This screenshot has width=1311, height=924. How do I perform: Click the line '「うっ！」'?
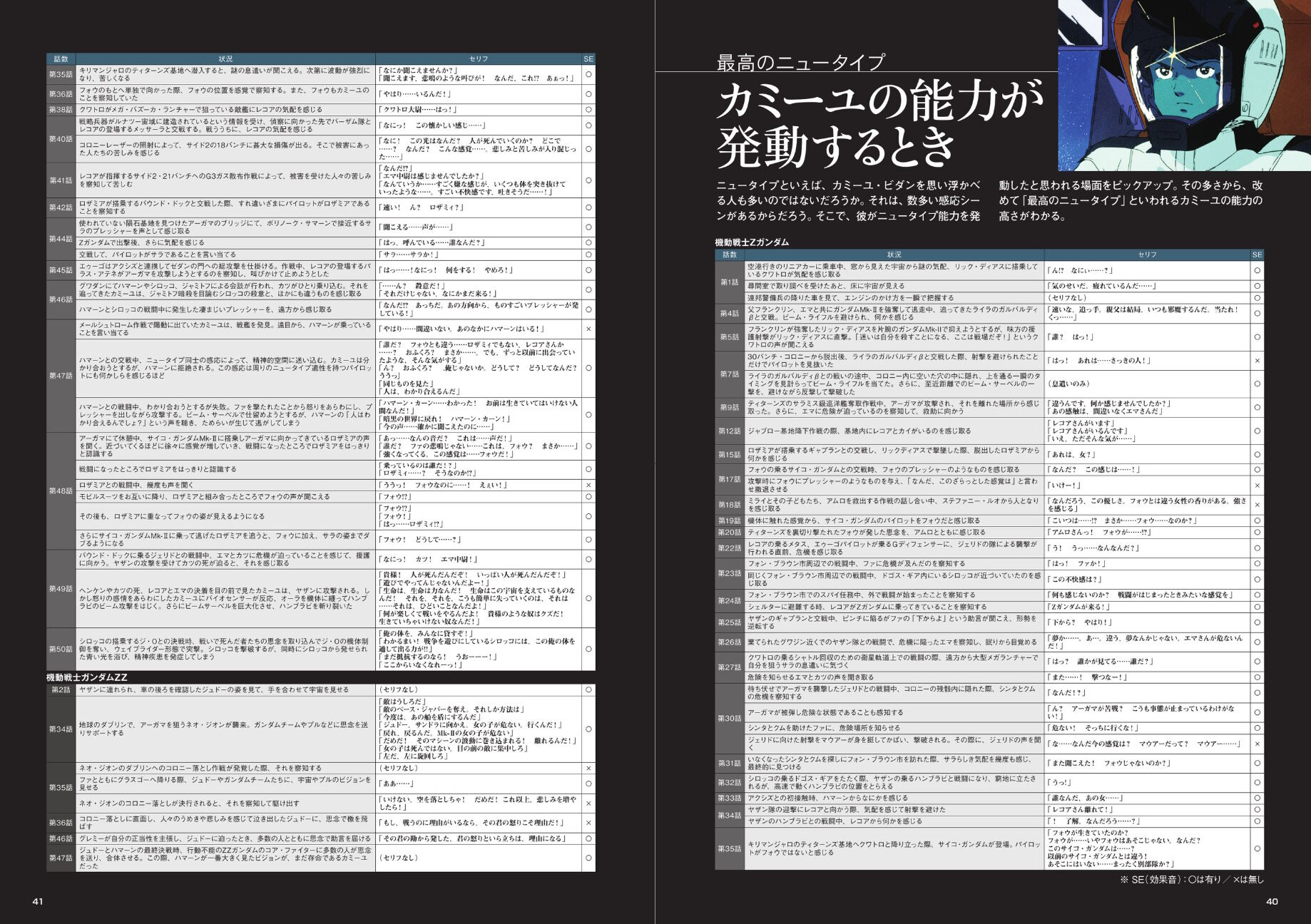tap(1061, 782)
